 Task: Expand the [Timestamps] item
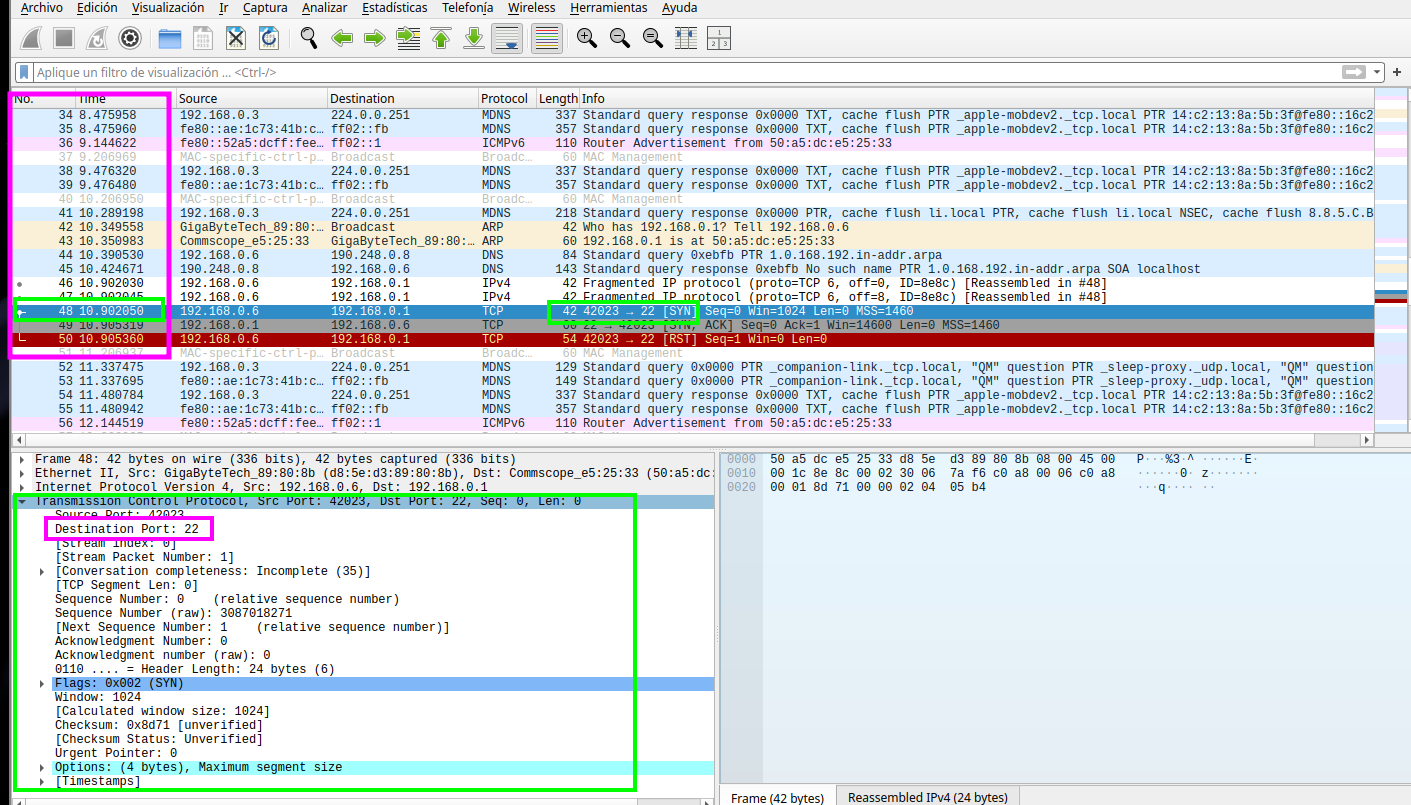click(x=42, y=781)
